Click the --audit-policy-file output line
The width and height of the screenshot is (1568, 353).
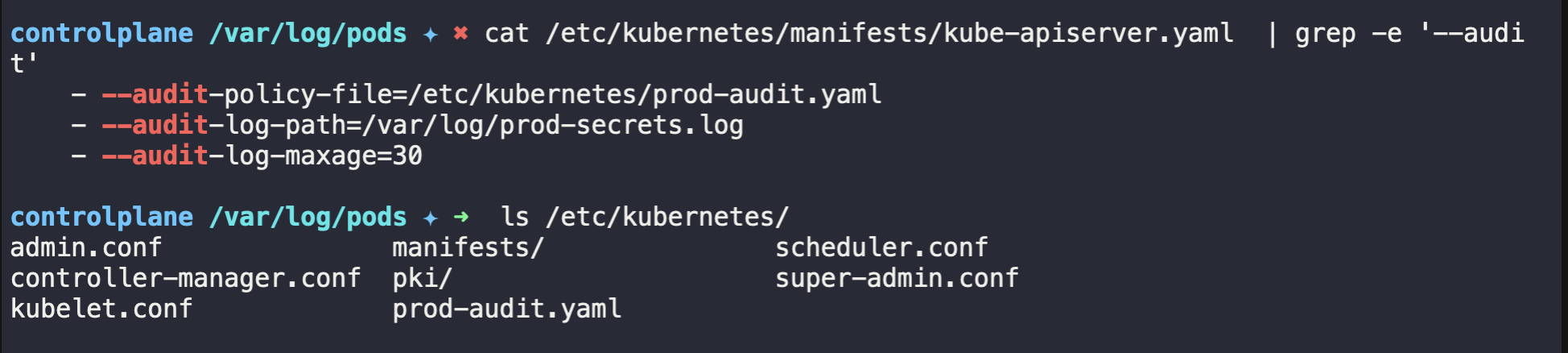pos(491,95)
